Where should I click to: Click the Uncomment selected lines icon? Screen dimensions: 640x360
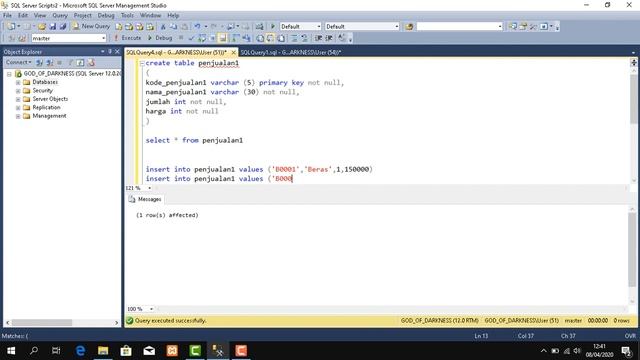[x=304, y=38]
